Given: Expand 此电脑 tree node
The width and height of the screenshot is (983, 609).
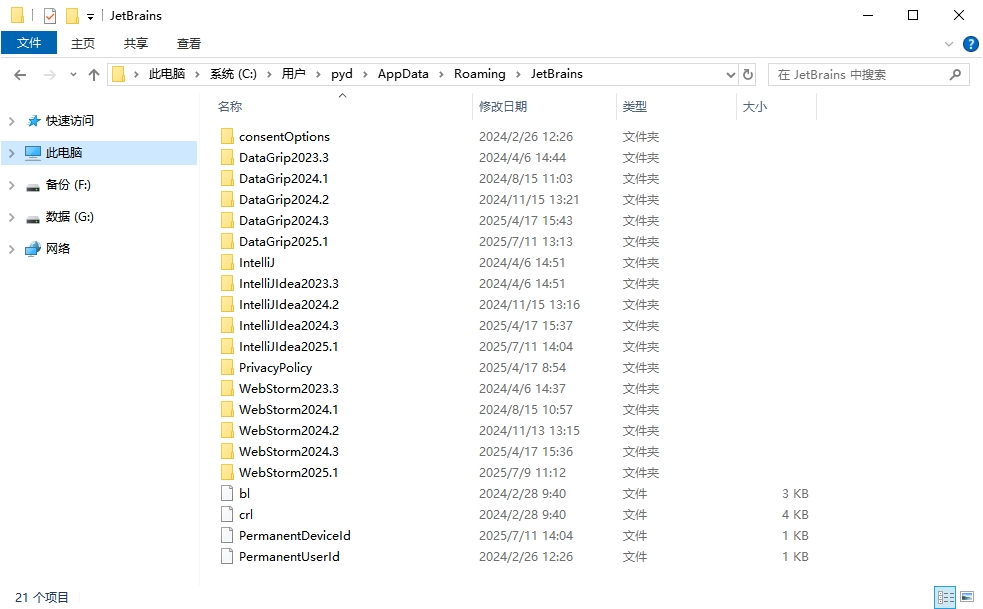Looking at the screenshot, I should (x=11, y=153).
